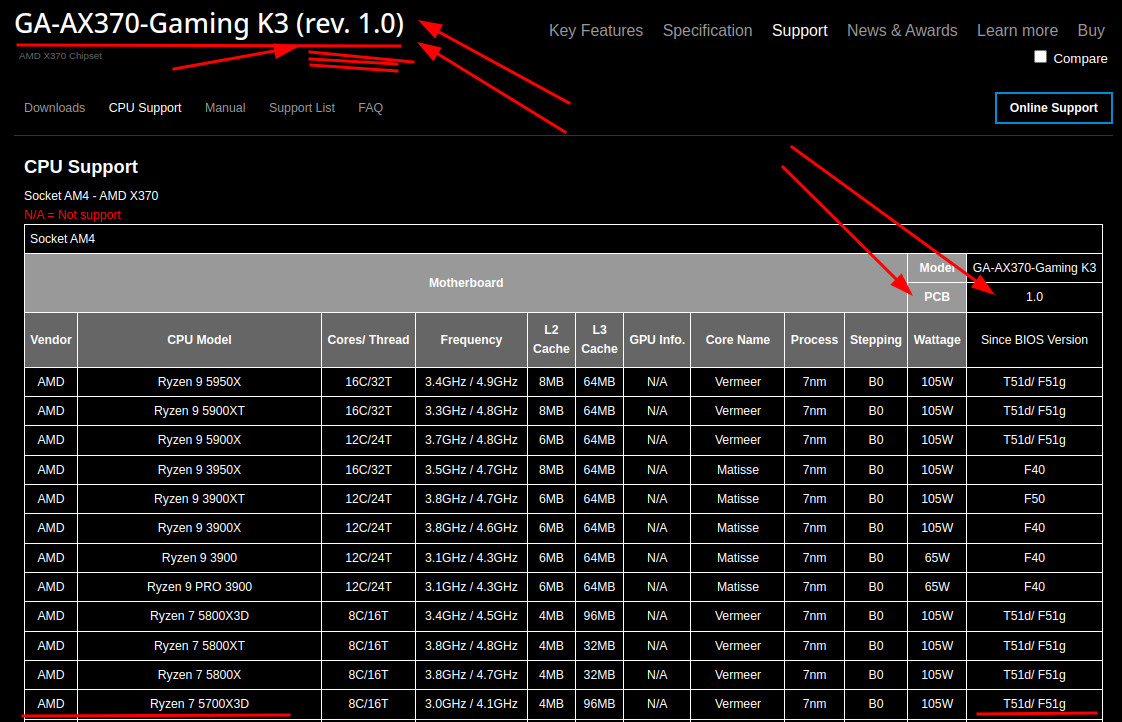Select the Ryzen 7 5800XT cell
1122x722 pixels.
pyautogui.click(x=199, y=646)
